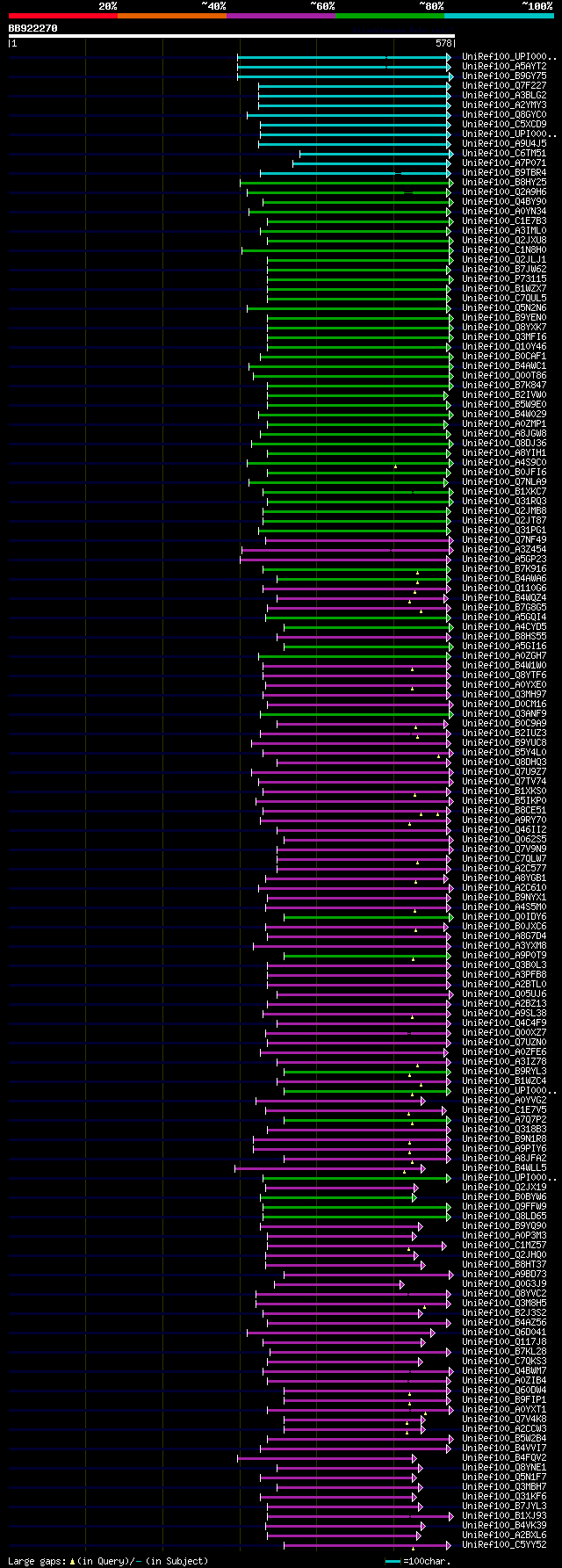Open hit UniRef100_Q7F227

pos(504,86)
